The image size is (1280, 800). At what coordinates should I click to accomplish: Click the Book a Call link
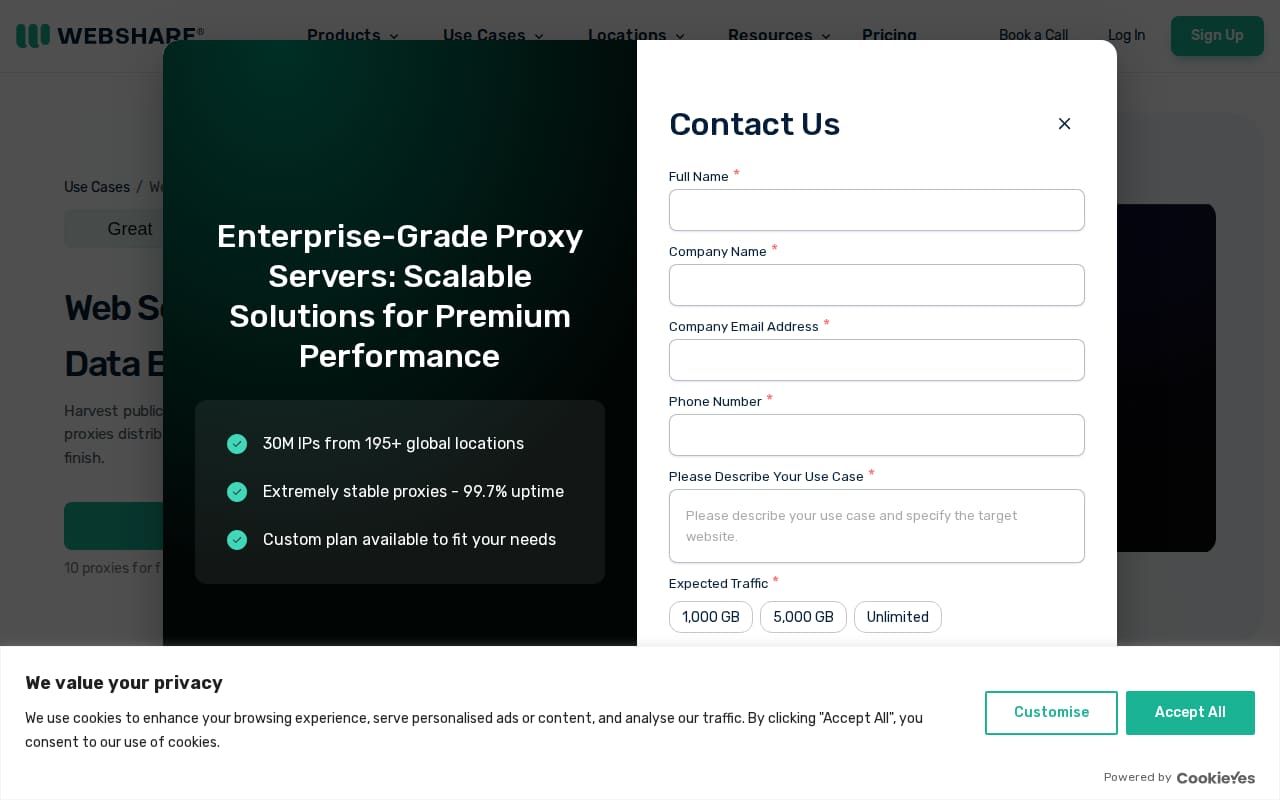pyautogui.click(x=1033, y=35)
